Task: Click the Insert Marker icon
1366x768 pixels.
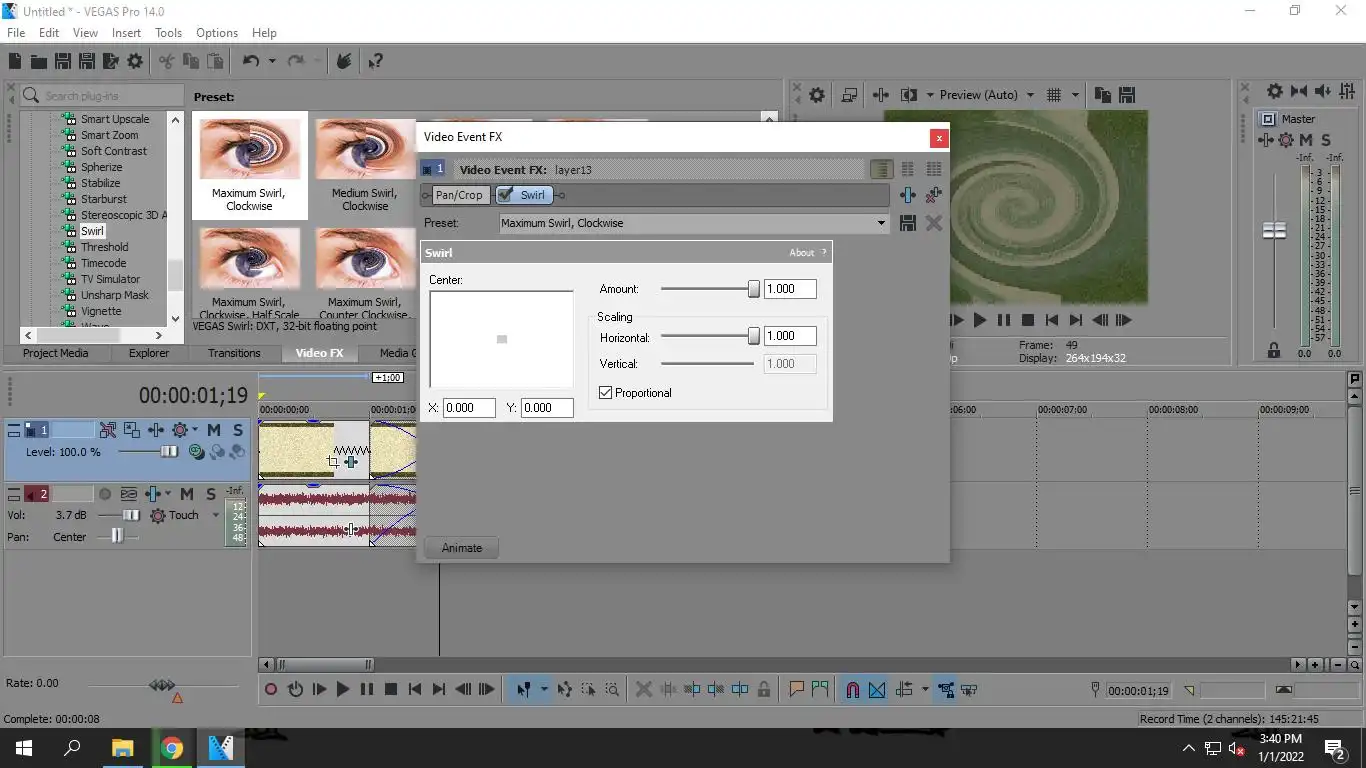Action: pyautogui.click(x=797, y=689)
